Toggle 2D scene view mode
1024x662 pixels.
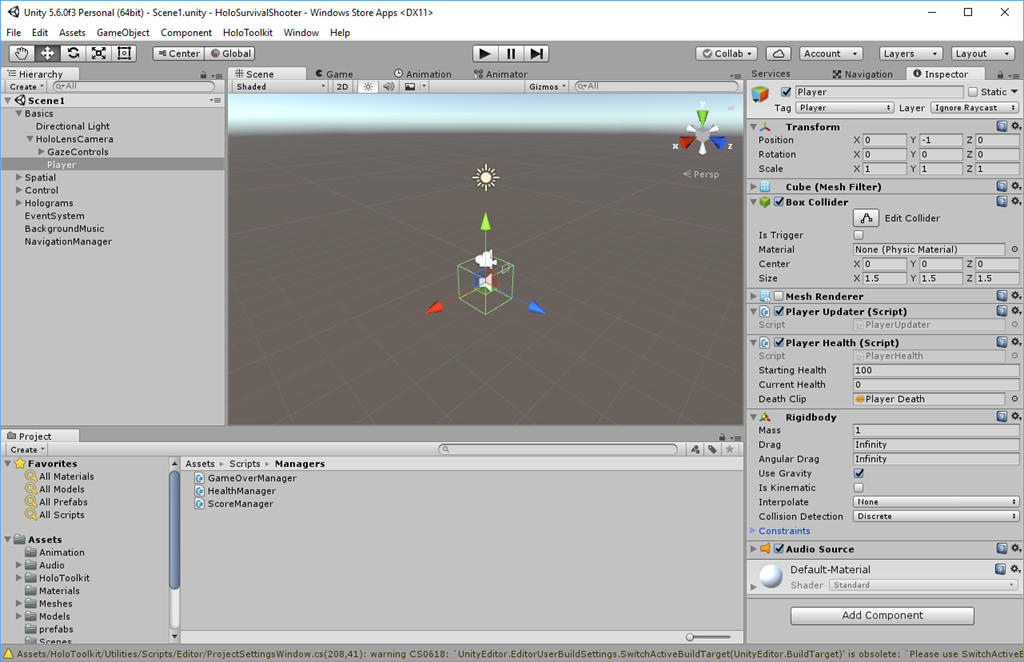pyautogui.click(x=342, y=86)
